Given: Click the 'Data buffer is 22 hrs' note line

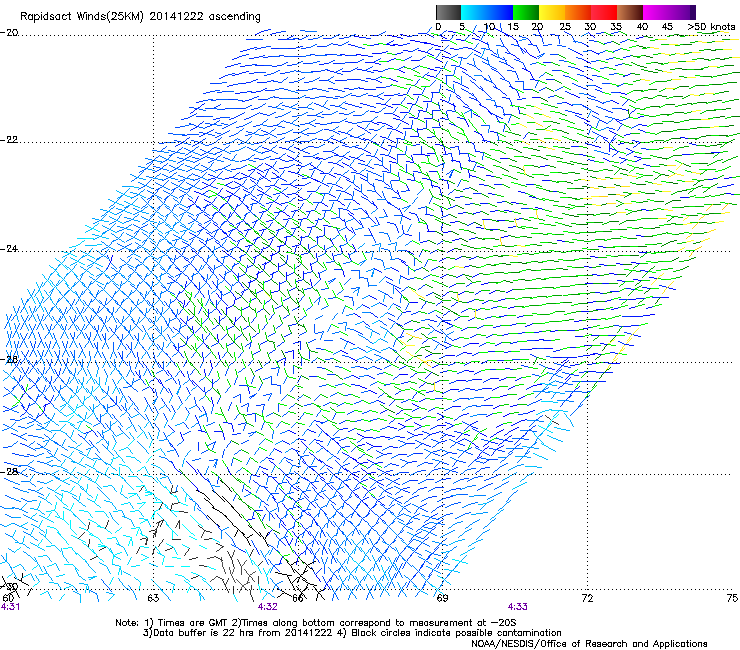Looking at the screenshot, I should coord(352,633).
